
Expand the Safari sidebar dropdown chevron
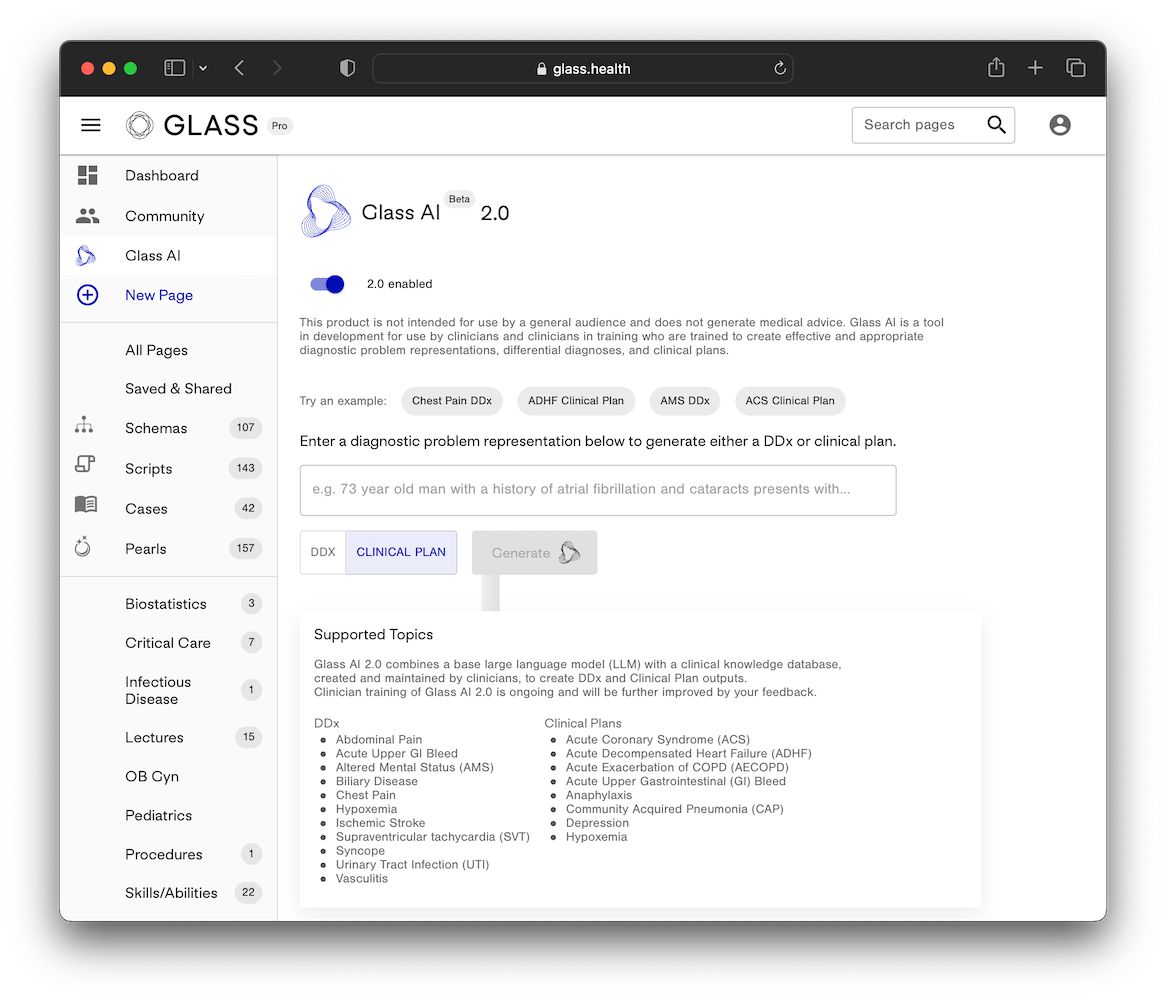[203, 68]
